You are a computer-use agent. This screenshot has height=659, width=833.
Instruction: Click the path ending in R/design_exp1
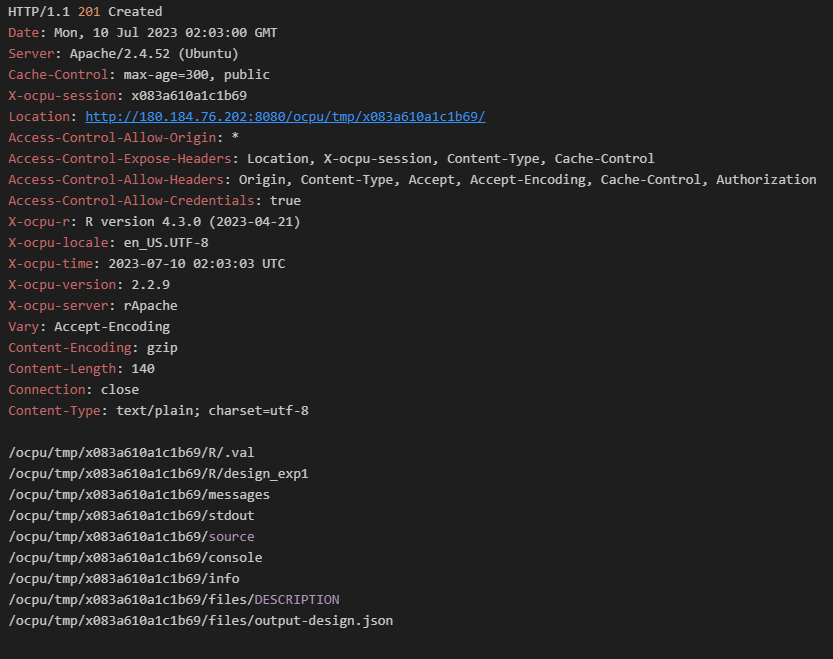point(158,474)
